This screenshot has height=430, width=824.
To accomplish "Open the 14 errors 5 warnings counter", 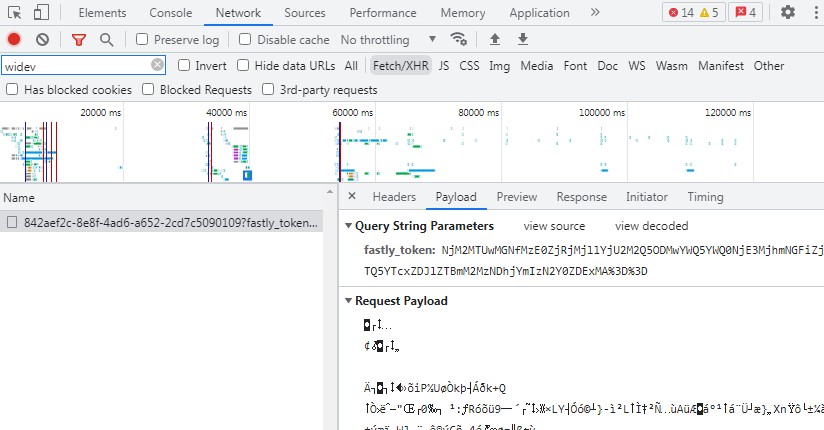I will (x=694, y=13).
